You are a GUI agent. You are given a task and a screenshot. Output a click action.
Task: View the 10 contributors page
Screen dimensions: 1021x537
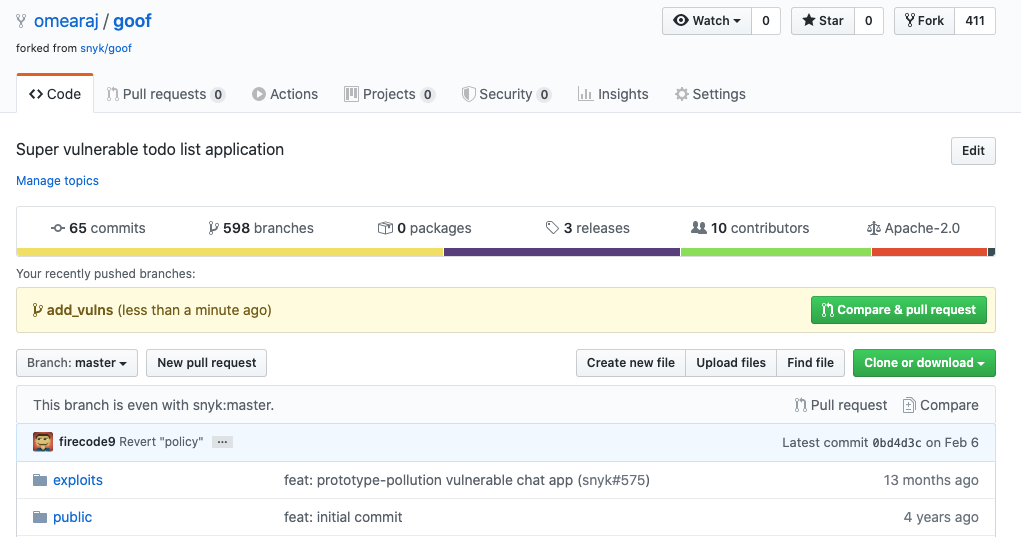(750, 228)
